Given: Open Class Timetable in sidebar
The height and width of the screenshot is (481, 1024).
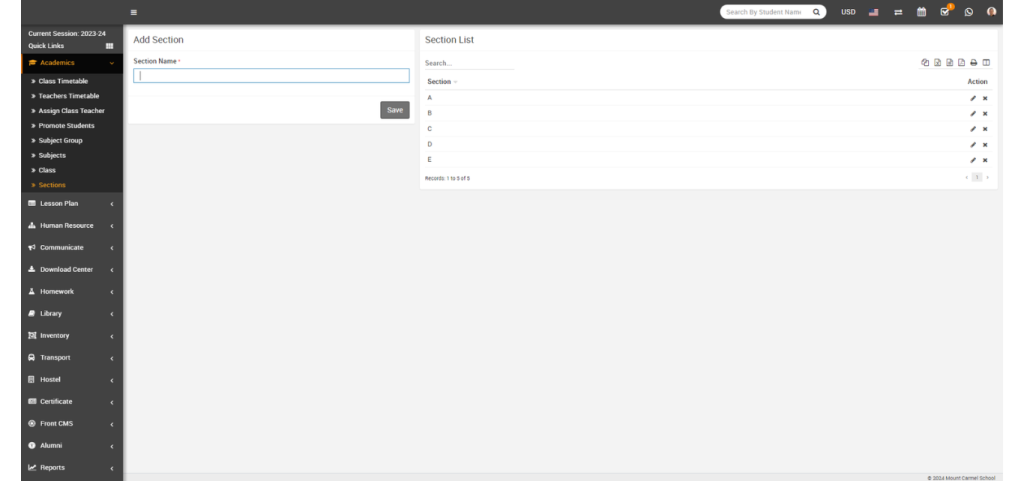Looking at the screenshot, I should tap(63, 80).
